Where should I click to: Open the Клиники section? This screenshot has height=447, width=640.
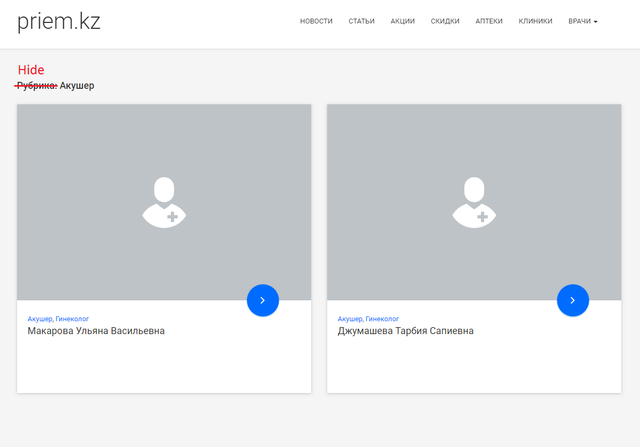(535, 21)
